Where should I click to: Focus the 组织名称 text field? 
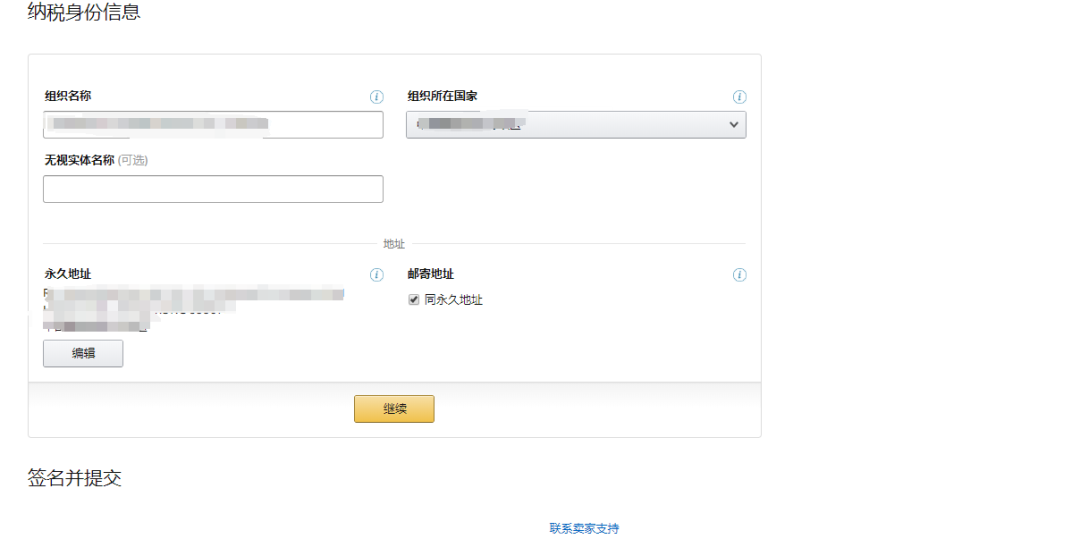pyautogui.click(x=213, y=124)
